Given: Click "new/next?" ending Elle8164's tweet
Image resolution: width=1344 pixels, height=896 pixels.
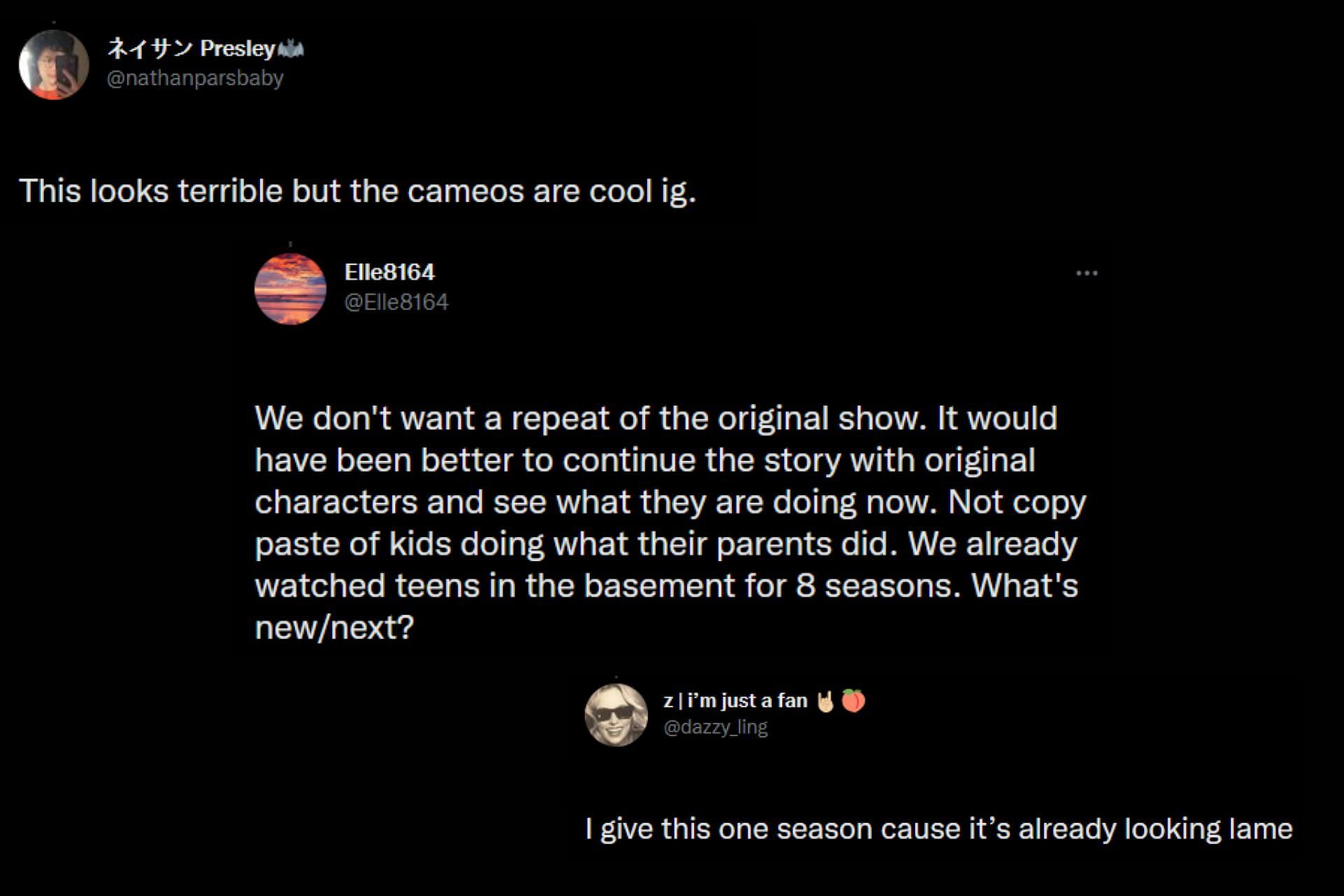Looking at the screenshot, I should [x=335, y=628].
